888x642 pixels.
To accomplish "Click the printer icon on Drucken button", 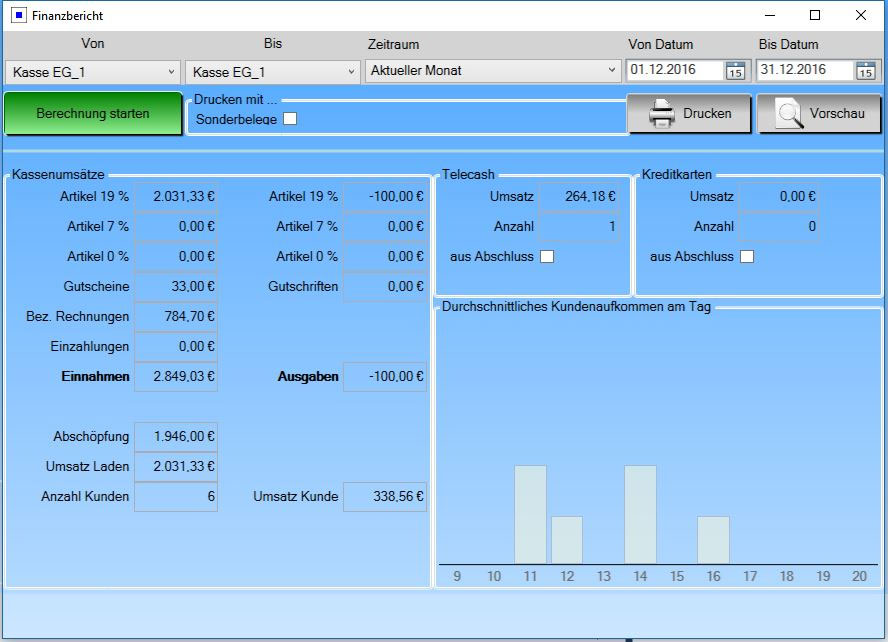I will 662,114.
